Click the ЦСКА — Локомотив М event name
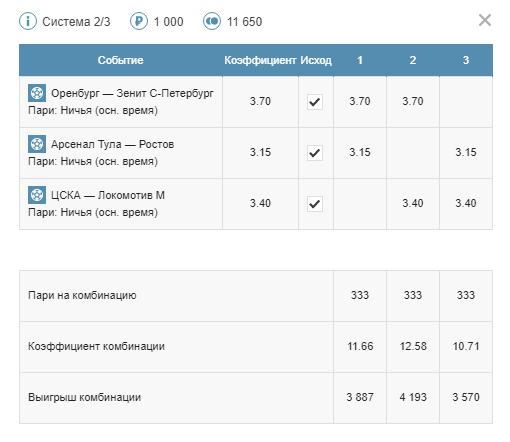This screenshot has height=442, width=510. 108,195
